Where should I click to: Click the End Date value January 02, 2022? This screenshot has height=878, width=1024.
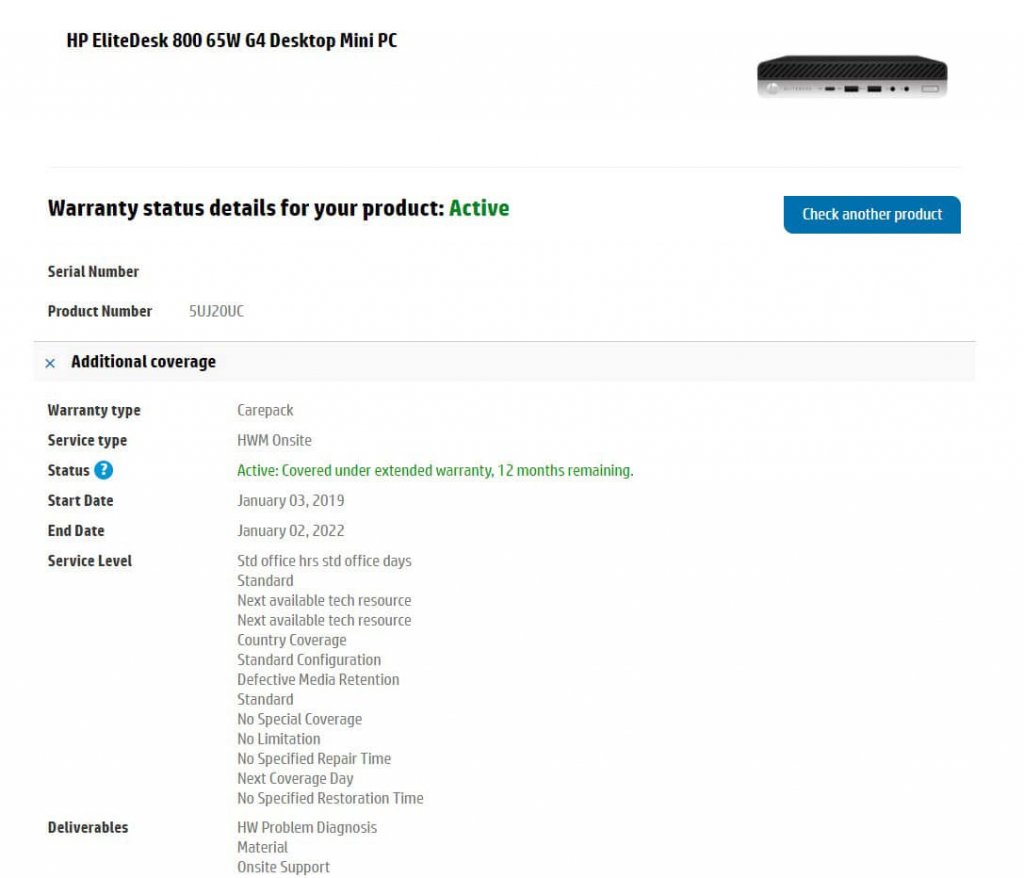point(291,530)
